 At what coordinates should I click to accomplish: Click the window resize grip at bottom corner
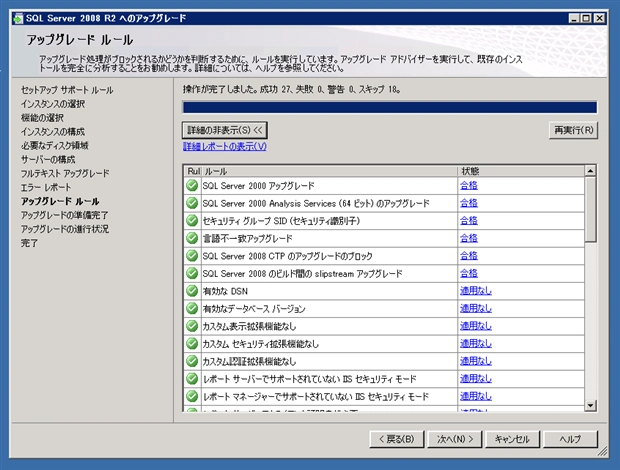[x=603, y=452]
